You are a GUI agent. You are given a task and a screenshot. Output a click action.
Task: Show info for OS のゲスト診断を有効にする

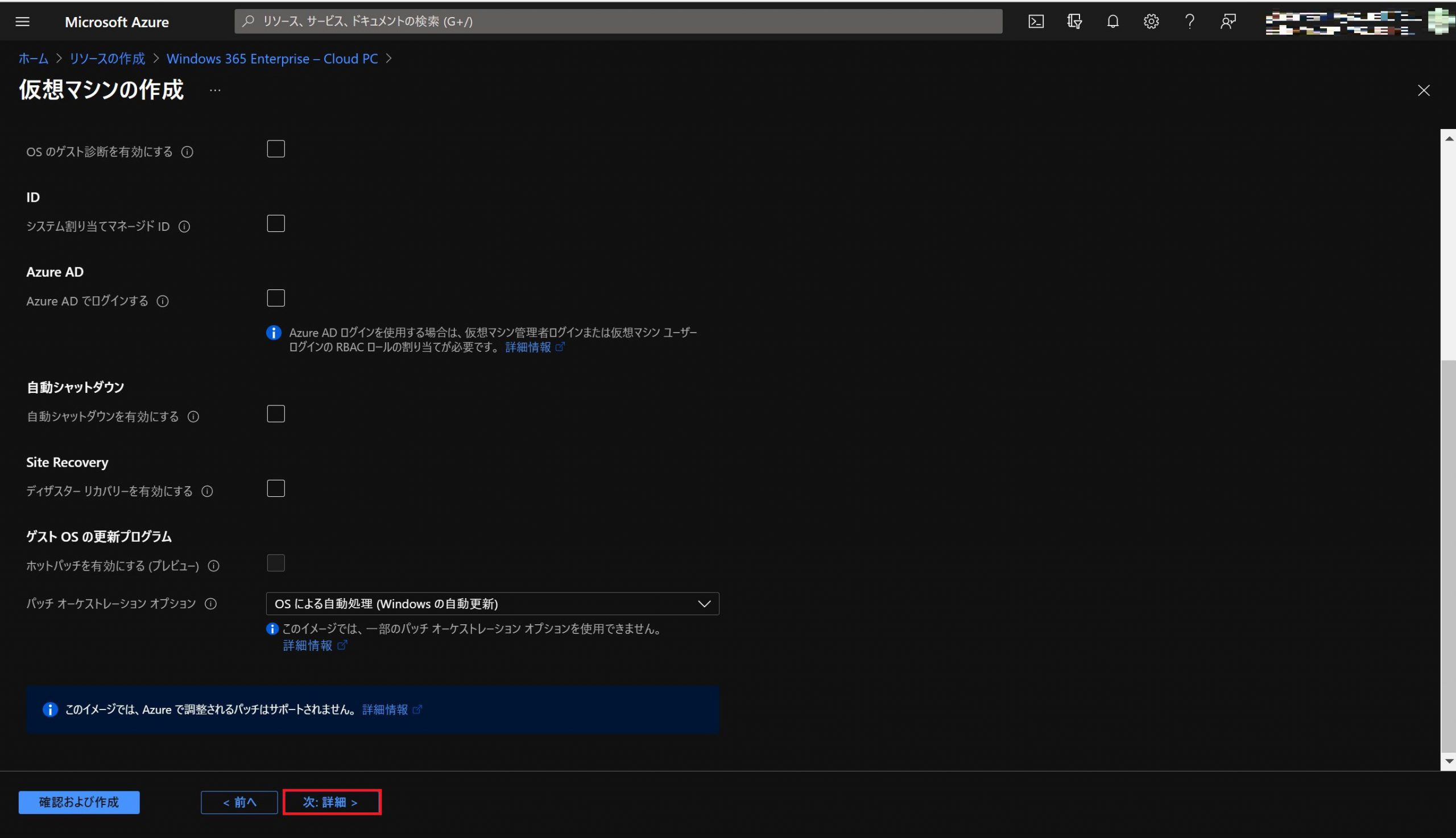click(x=187, y=152)
